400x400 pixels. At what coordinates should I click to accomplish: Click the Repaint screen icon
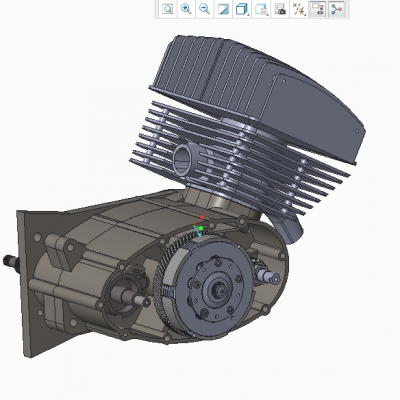[x=223, y=9]
